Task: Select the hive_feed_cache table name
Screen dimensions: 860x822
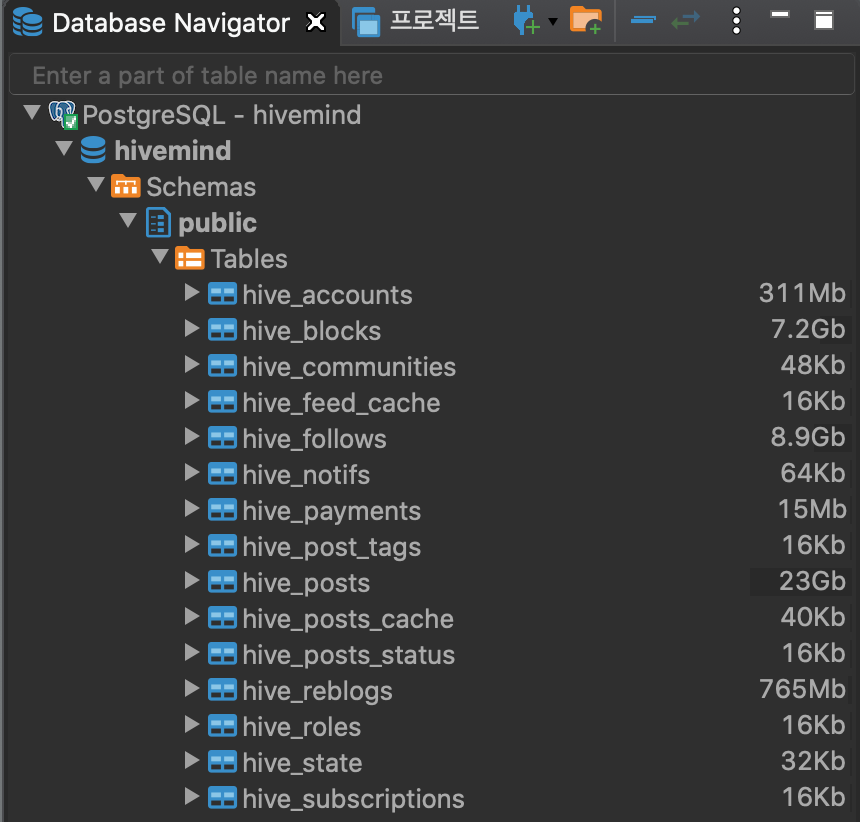Action: (x=341, y=403)
